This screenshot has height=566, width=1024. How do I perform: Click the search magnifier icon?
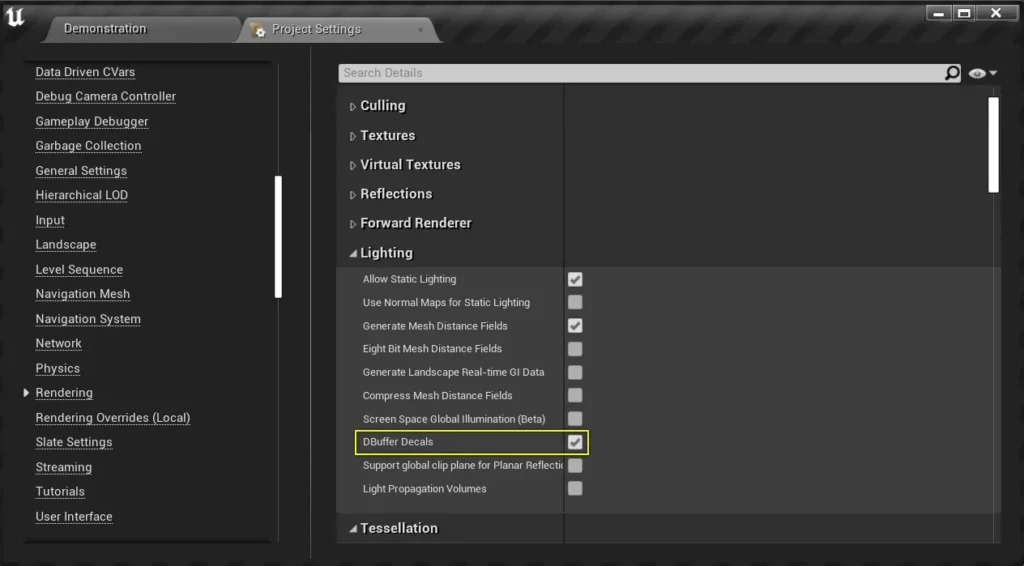[952, 73]
